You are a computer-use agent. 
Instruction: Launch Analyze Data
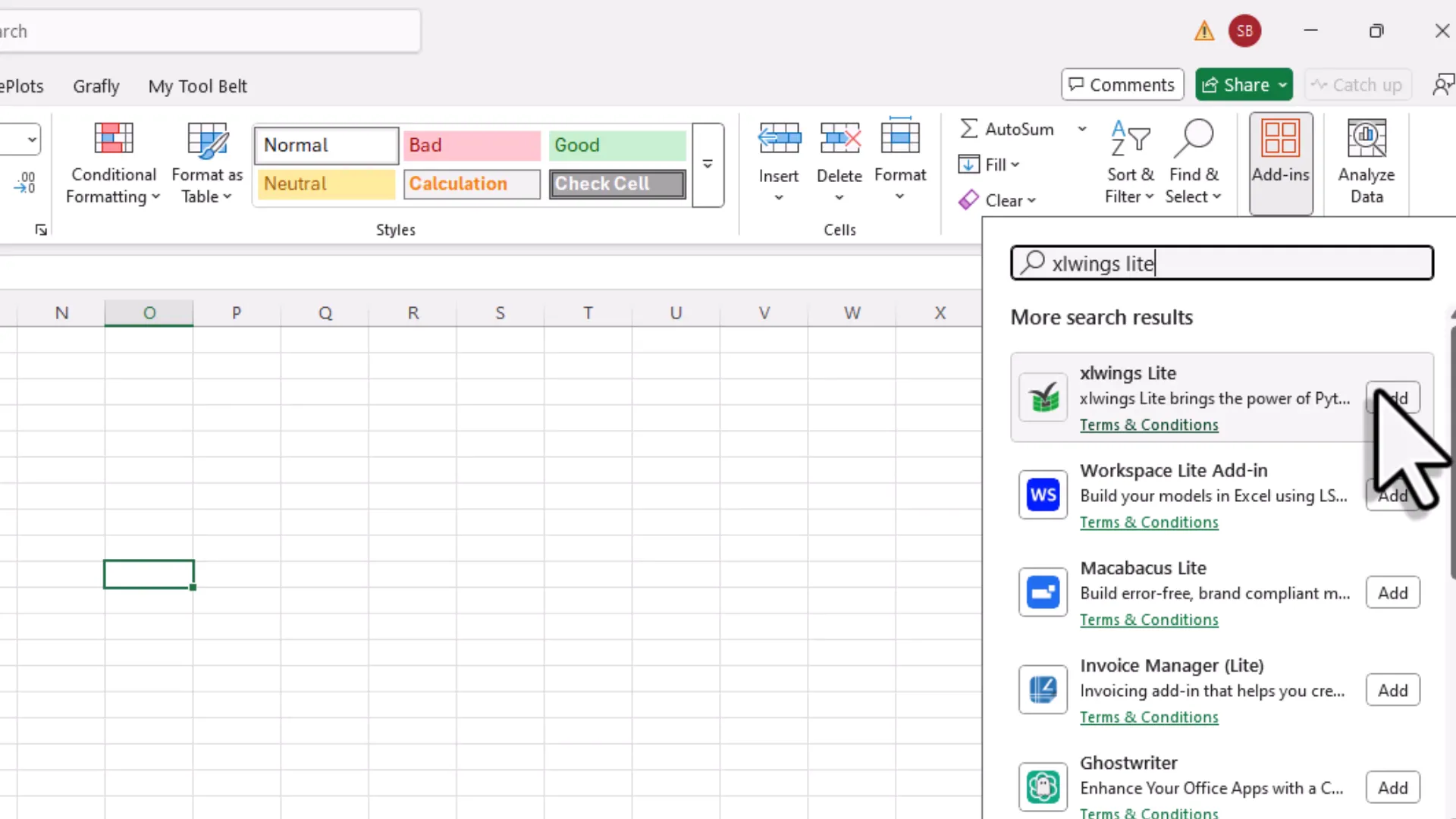[x=1365, y=162]
